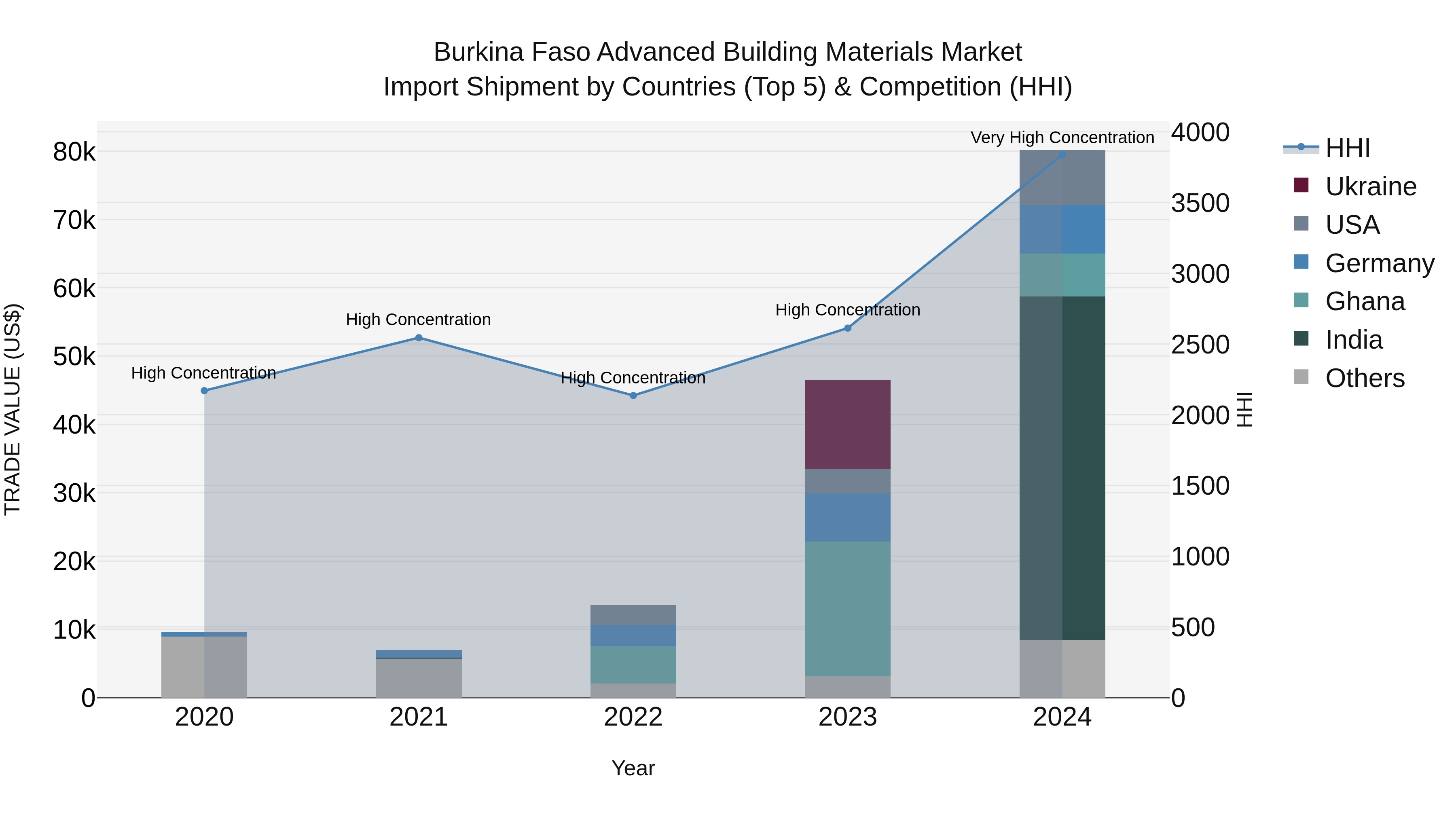Viewport: 1456px width, 819px height.
Task: Select the USA bar segment in 2022
Action: (x=633, y=615)
